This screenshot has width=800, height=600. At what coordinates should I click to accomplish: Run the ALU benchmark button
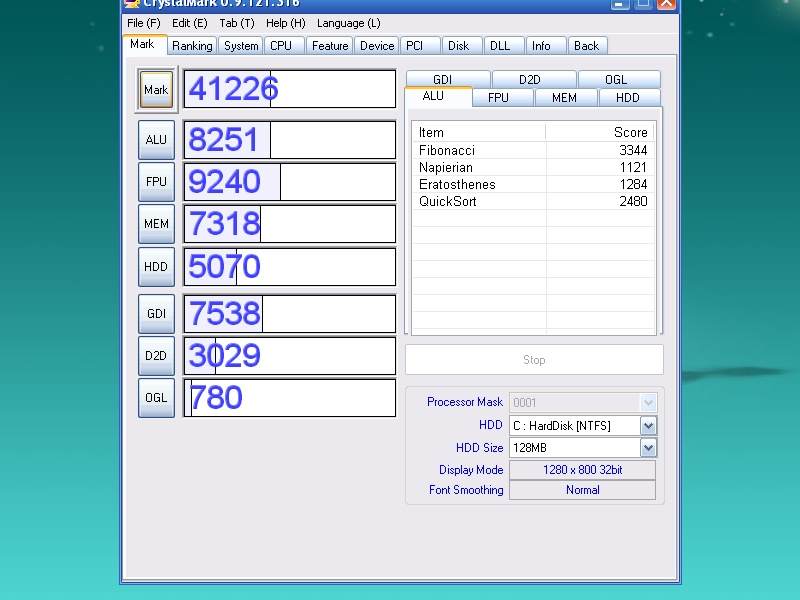pos(156,140)
